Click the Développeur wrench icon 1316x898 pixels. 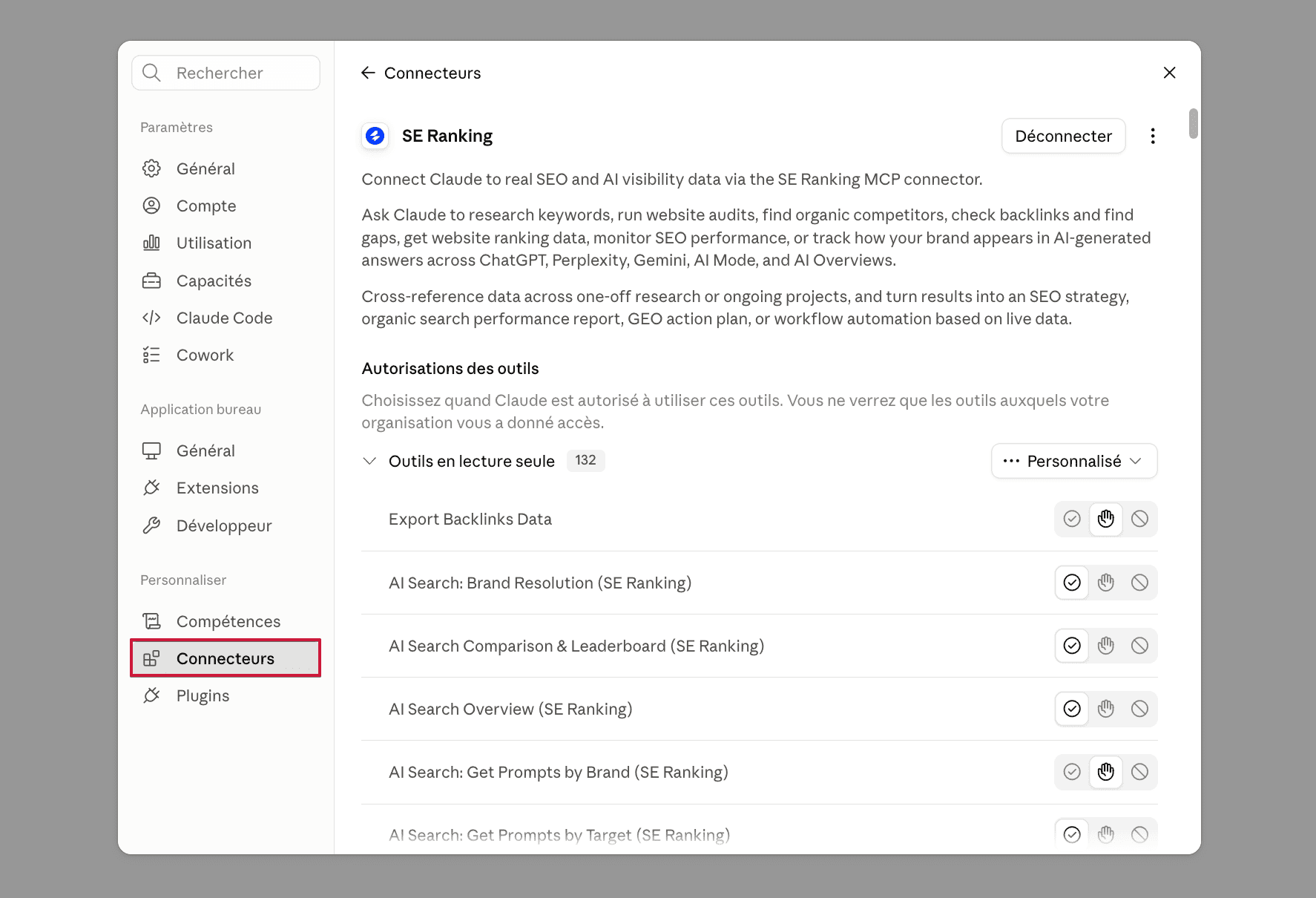(151, 525)
